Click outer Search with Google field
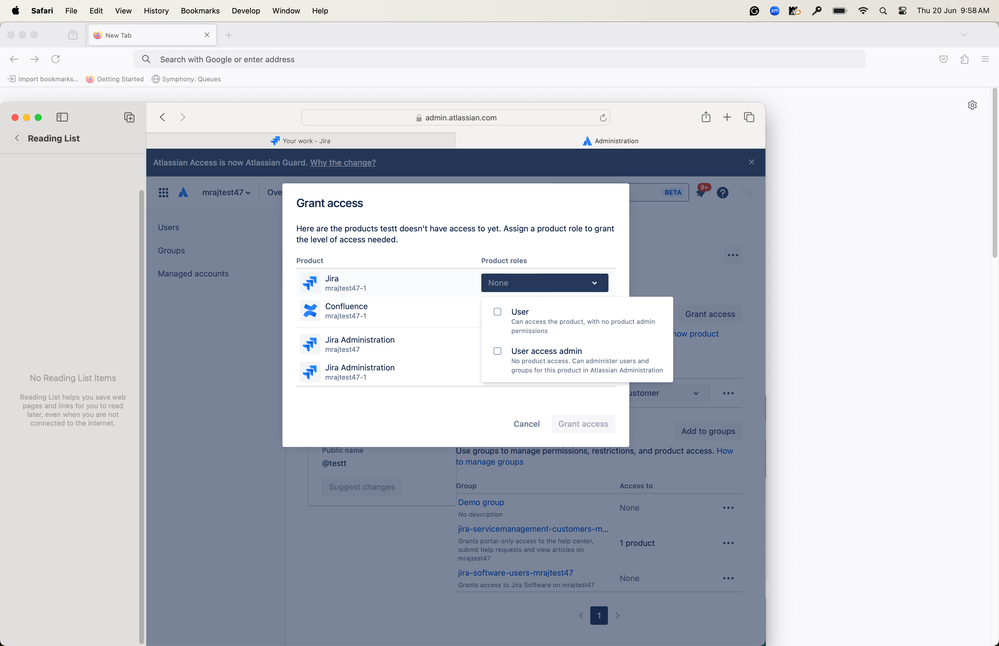 (x=499, y=59)
